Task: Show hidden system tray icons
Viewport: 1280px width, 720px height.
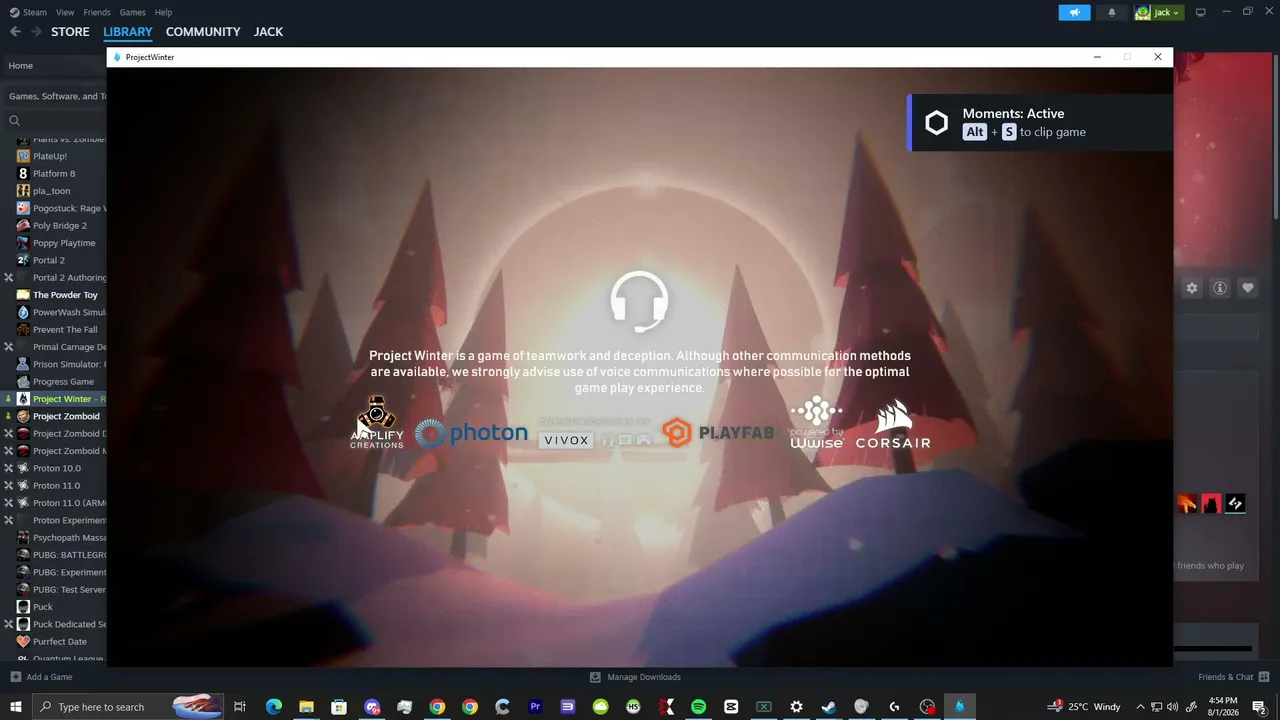Action: (1140, 707)
